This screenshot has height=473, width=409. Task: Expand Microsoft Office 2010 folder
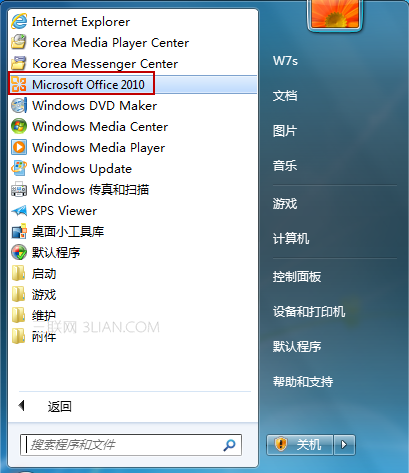[132, 84]
